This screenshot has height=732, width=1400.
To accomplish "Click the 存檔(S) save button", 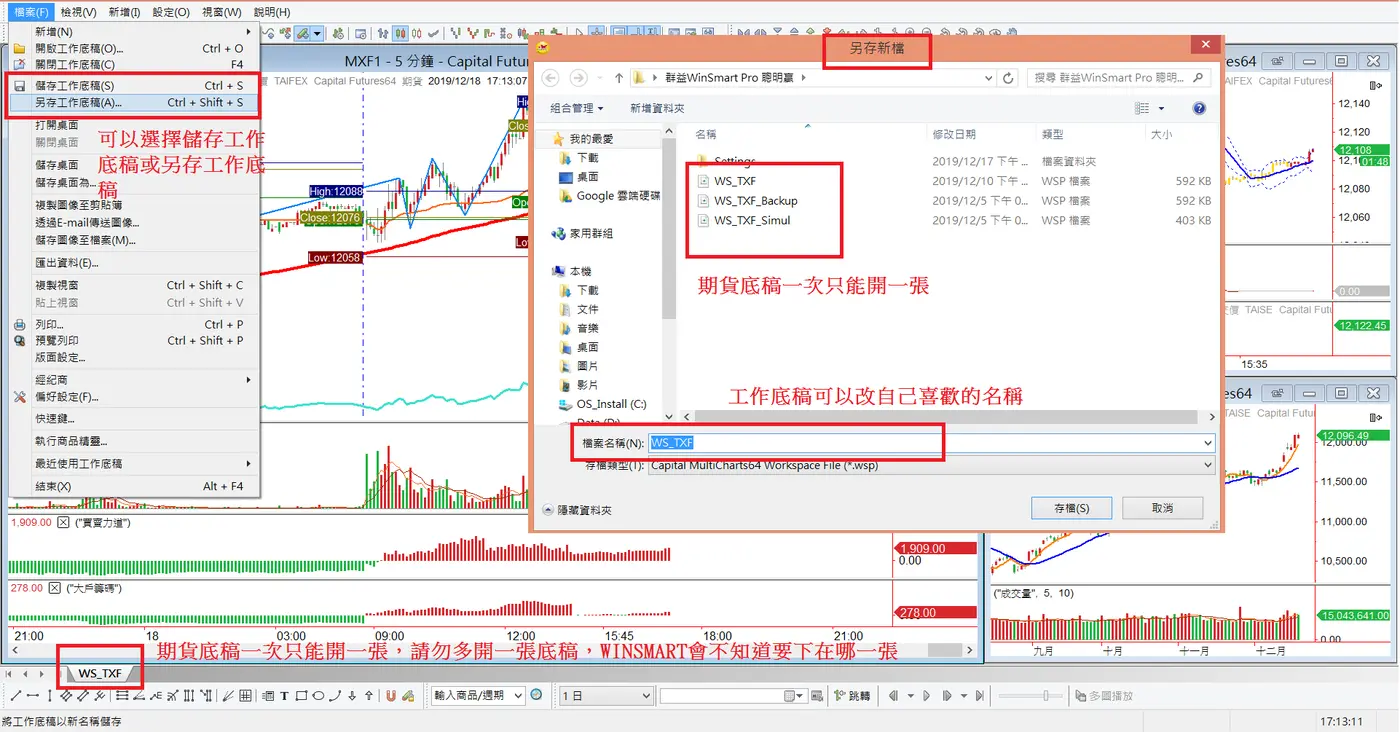I will point(1071,508).
